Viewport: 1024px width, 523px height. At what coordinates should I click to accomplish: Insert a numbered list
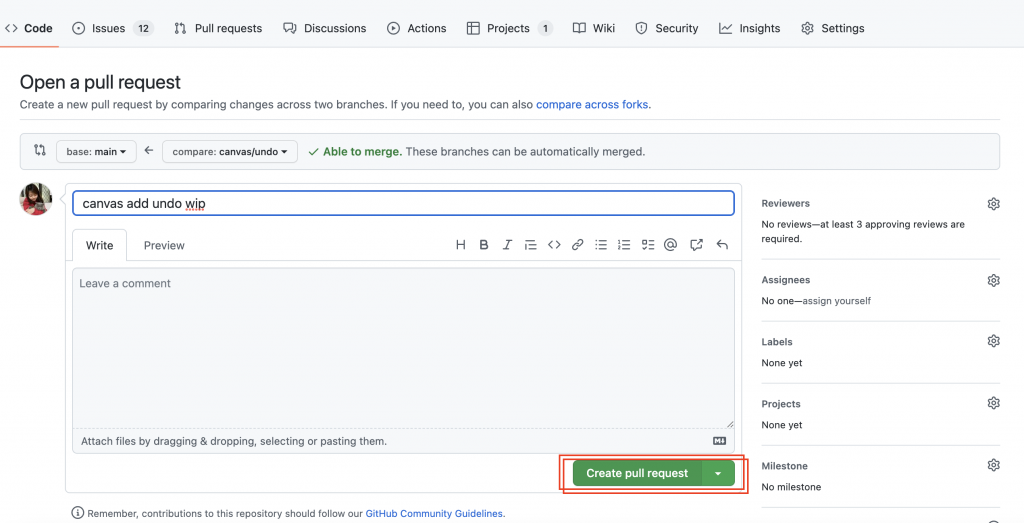[x=624, y=245]
